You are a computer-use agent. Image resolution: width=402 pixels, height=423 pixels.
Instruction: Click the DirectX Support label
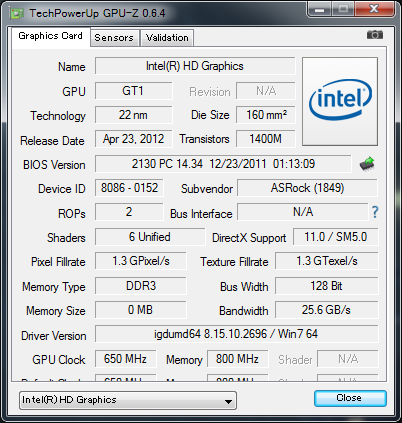click(249, 238)
